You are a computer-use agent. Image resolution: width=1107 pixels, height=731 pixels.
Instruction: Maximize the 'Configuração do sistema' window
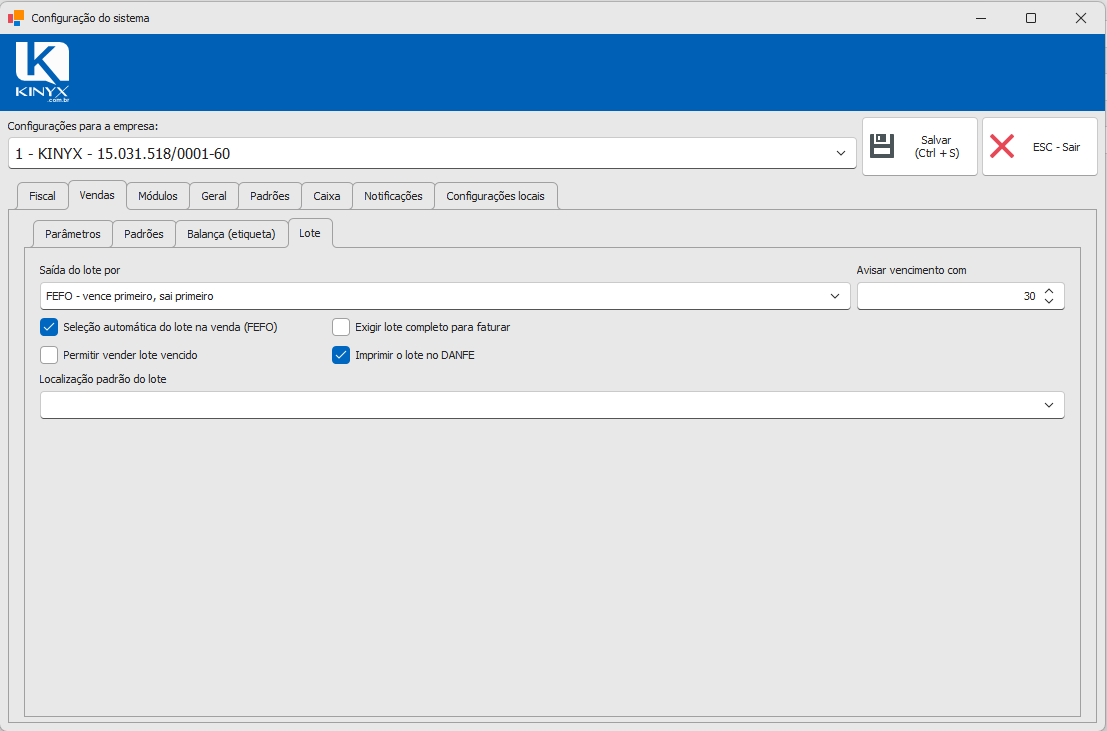[1031, 18]
